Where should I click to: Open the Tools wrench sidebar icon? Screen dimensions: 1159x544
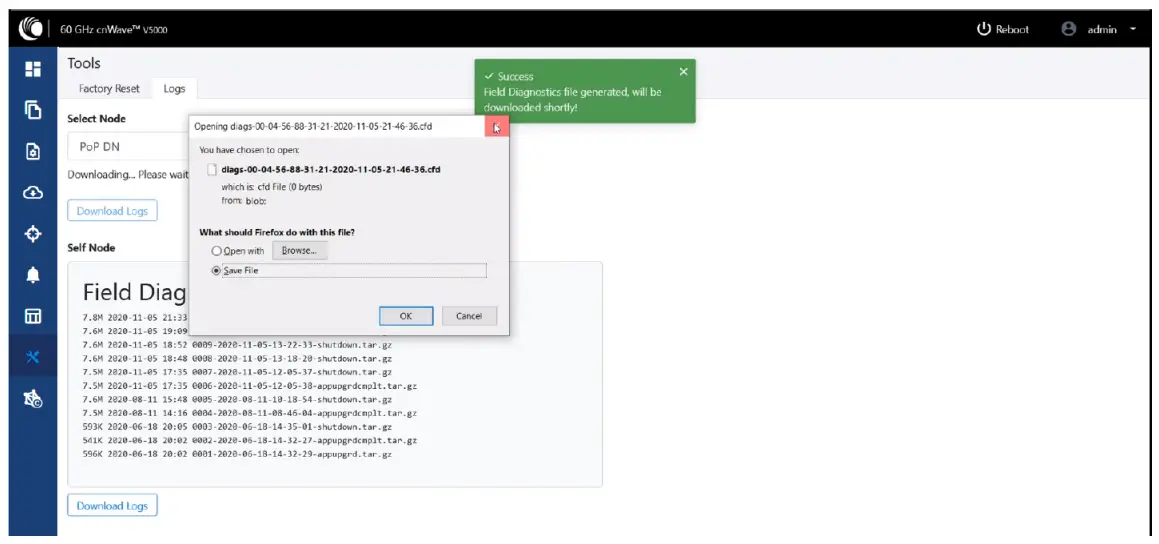[33, 358]
